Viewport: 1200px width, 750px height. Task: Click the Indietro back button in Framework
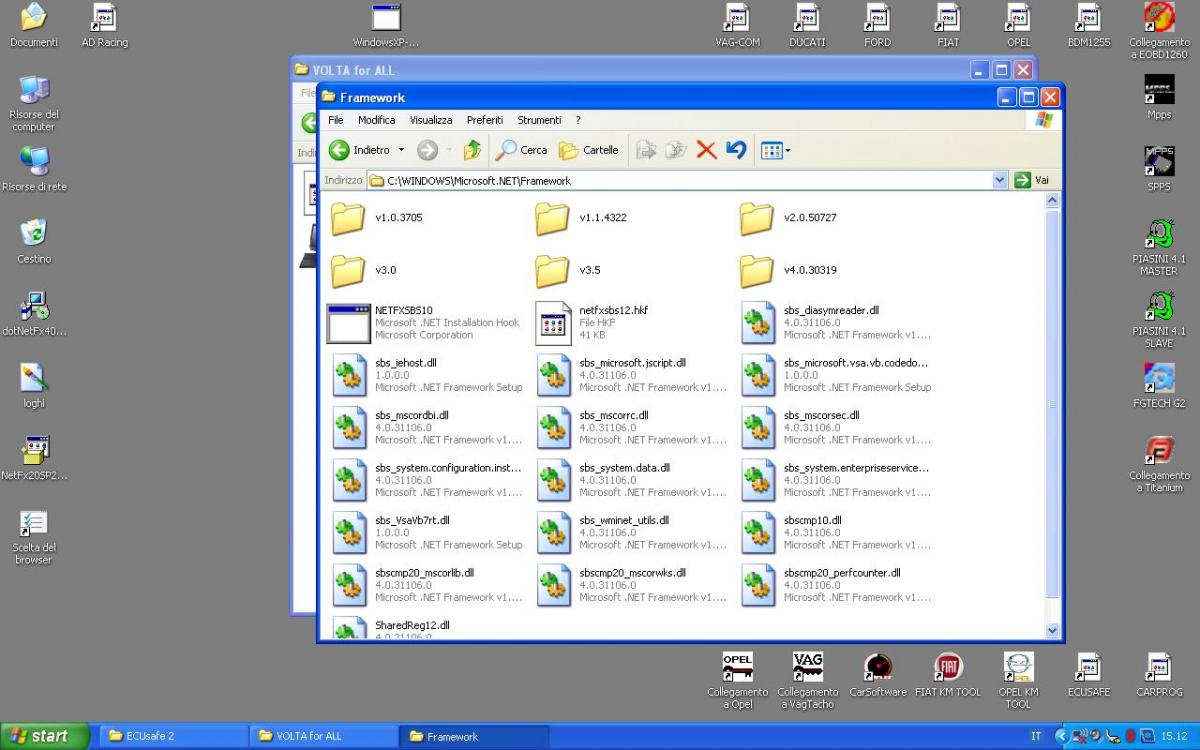coord(359,150)
